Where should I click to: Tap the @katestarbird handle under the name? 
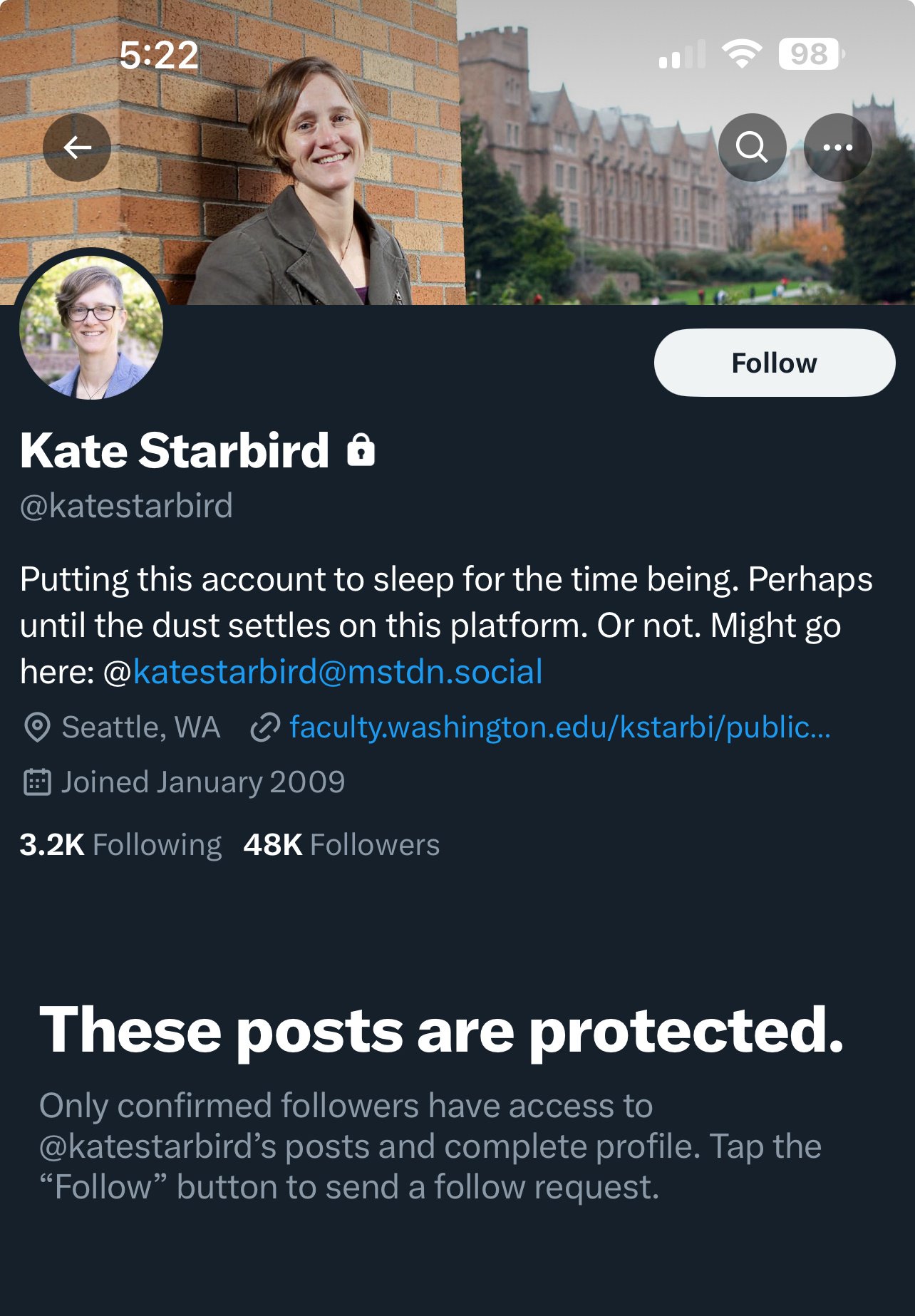coord(127,506)
